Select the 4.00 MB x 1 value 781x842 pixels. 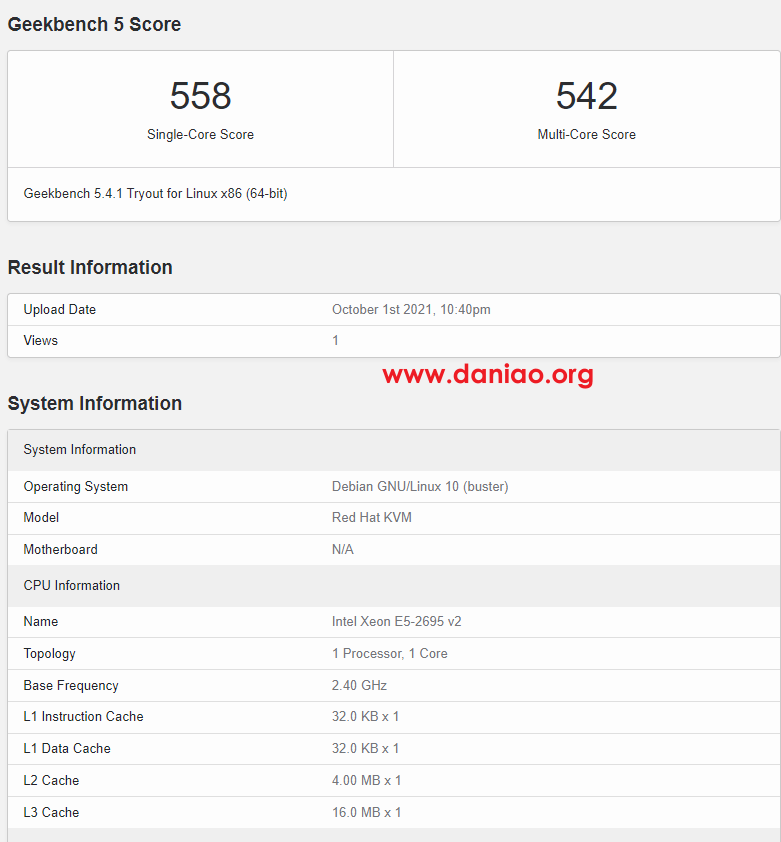(366, 781)
